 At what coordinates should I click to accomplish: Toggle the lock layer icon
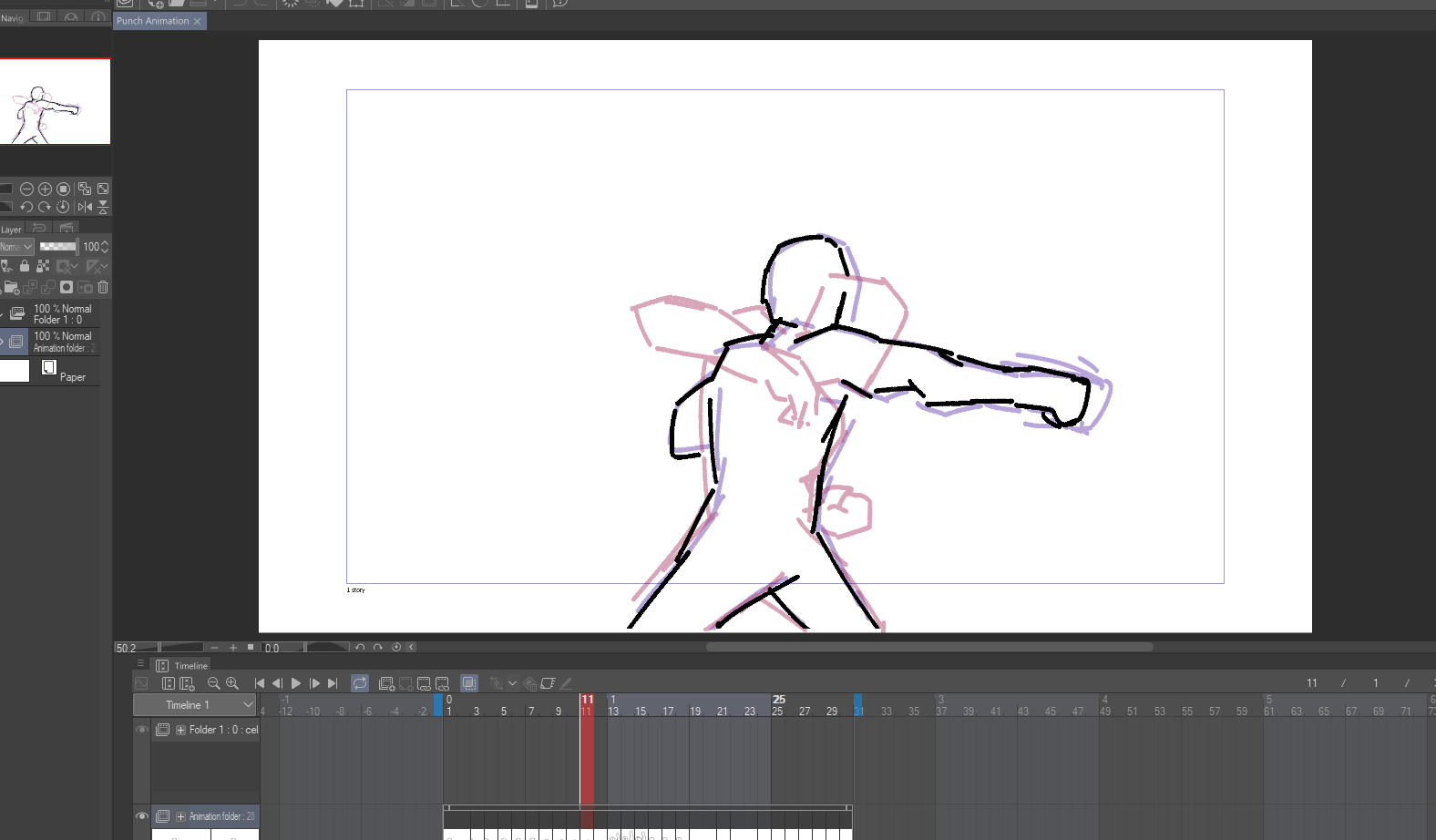(25, 266)
